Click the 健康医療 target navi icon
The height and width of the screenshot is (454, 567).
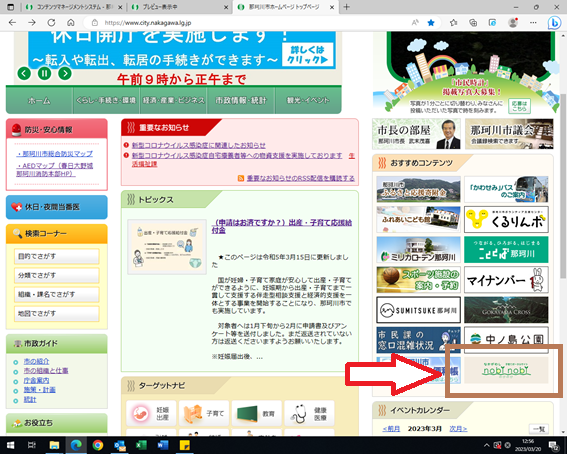309,414
